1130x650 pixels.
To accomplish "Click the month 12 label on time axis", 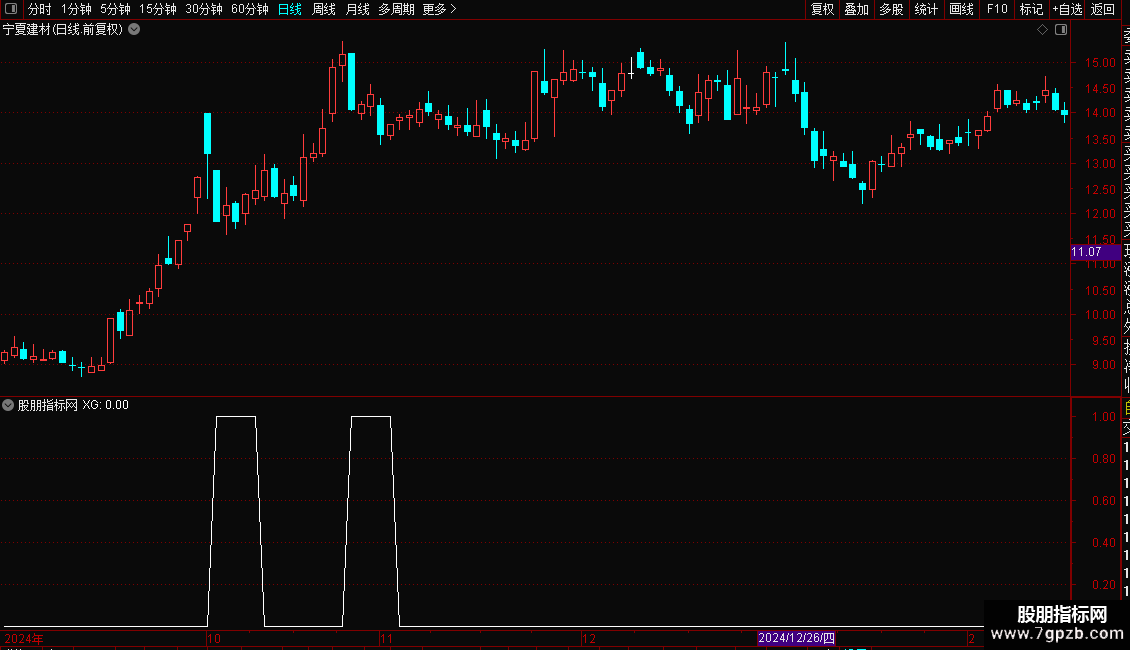I will [589, 638].
